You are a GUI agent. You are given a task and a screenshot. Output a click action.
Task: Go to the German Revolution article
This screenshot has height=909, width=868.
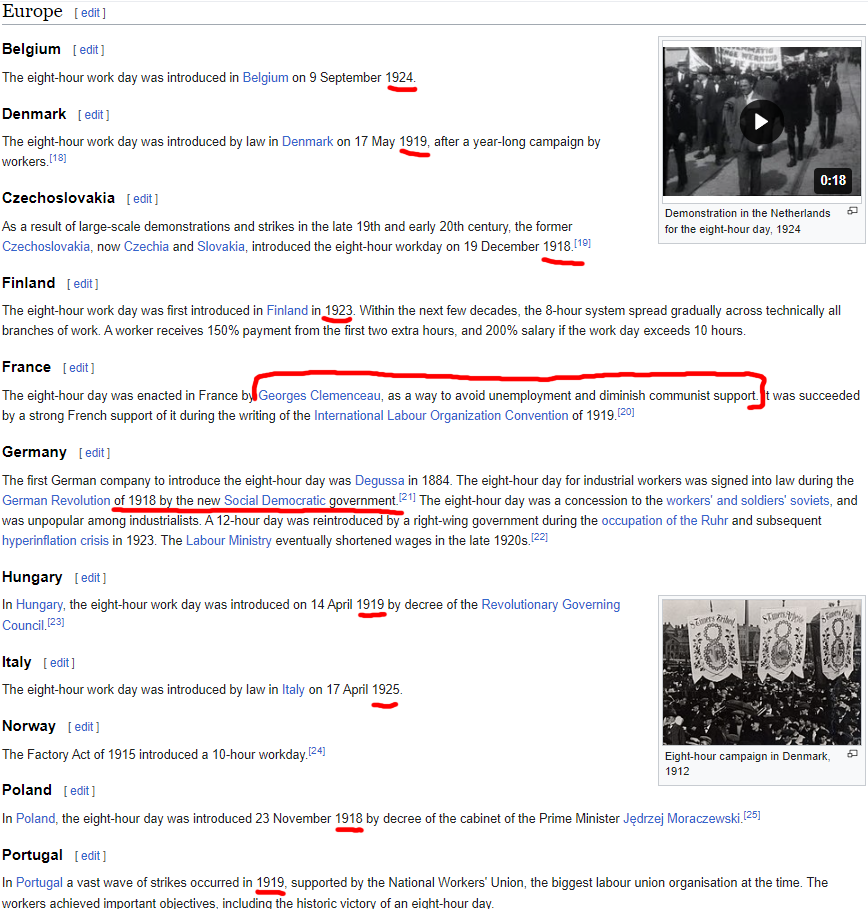tap(56, 500)
